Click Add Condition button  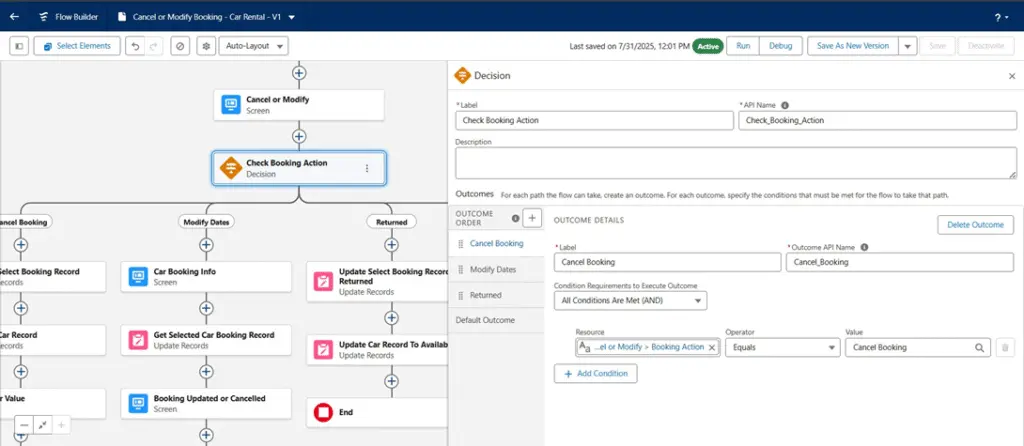point(596,374)
